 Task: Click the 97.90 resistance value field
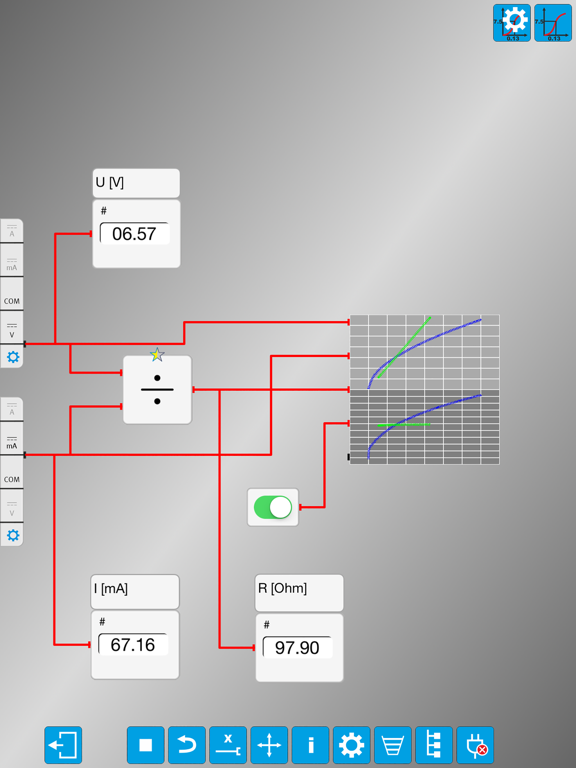click(297, 648)
